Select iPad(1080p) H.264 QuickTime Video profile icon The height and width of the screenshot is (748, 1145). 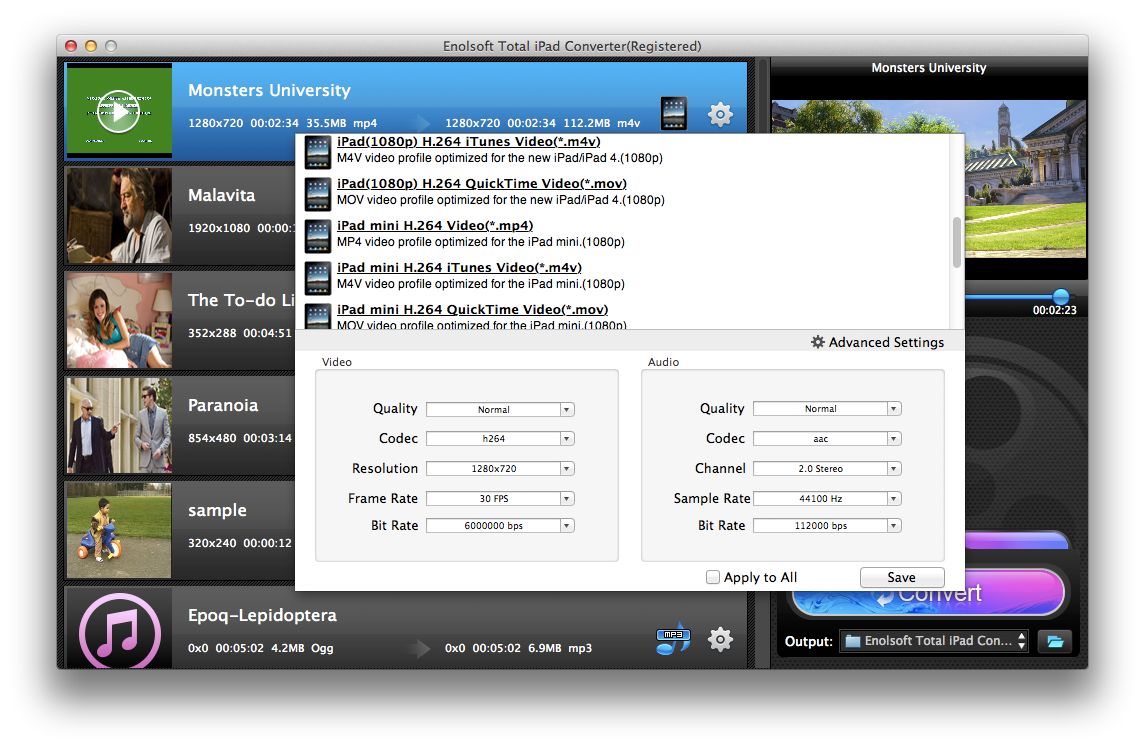pyautogui.click(x=318, y=194)
